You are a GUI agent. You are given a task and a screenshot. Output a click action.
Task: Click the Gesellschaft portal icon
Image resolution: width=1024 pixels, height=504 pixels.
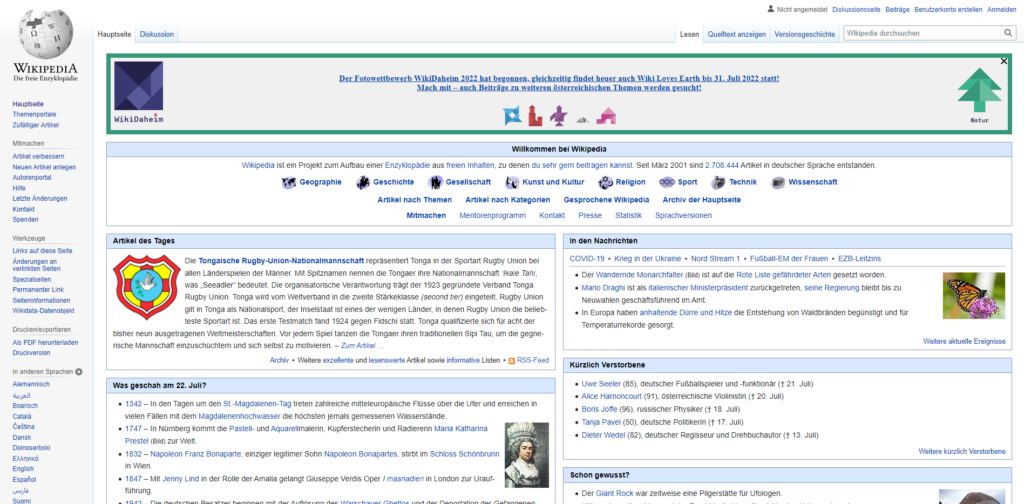[x=435, y=183]
